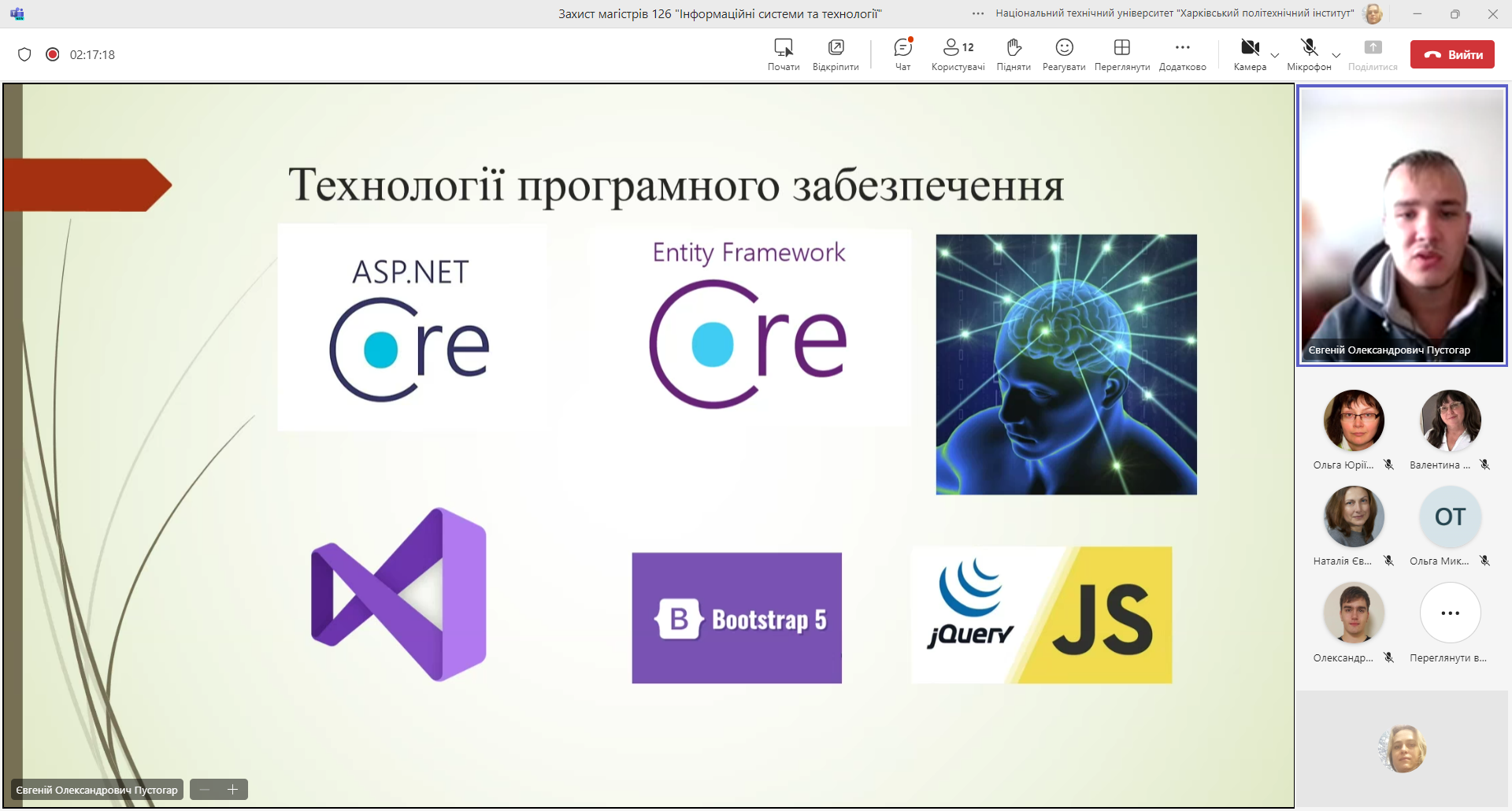Click the Bootstrap 5 logo on the slide
Screen dimensions: 1512x811
736,618
